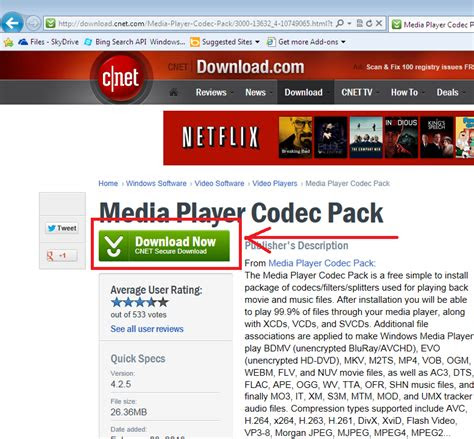Click the Favorites star icon
Screen dimensions: 474x439
click(9, 42)
